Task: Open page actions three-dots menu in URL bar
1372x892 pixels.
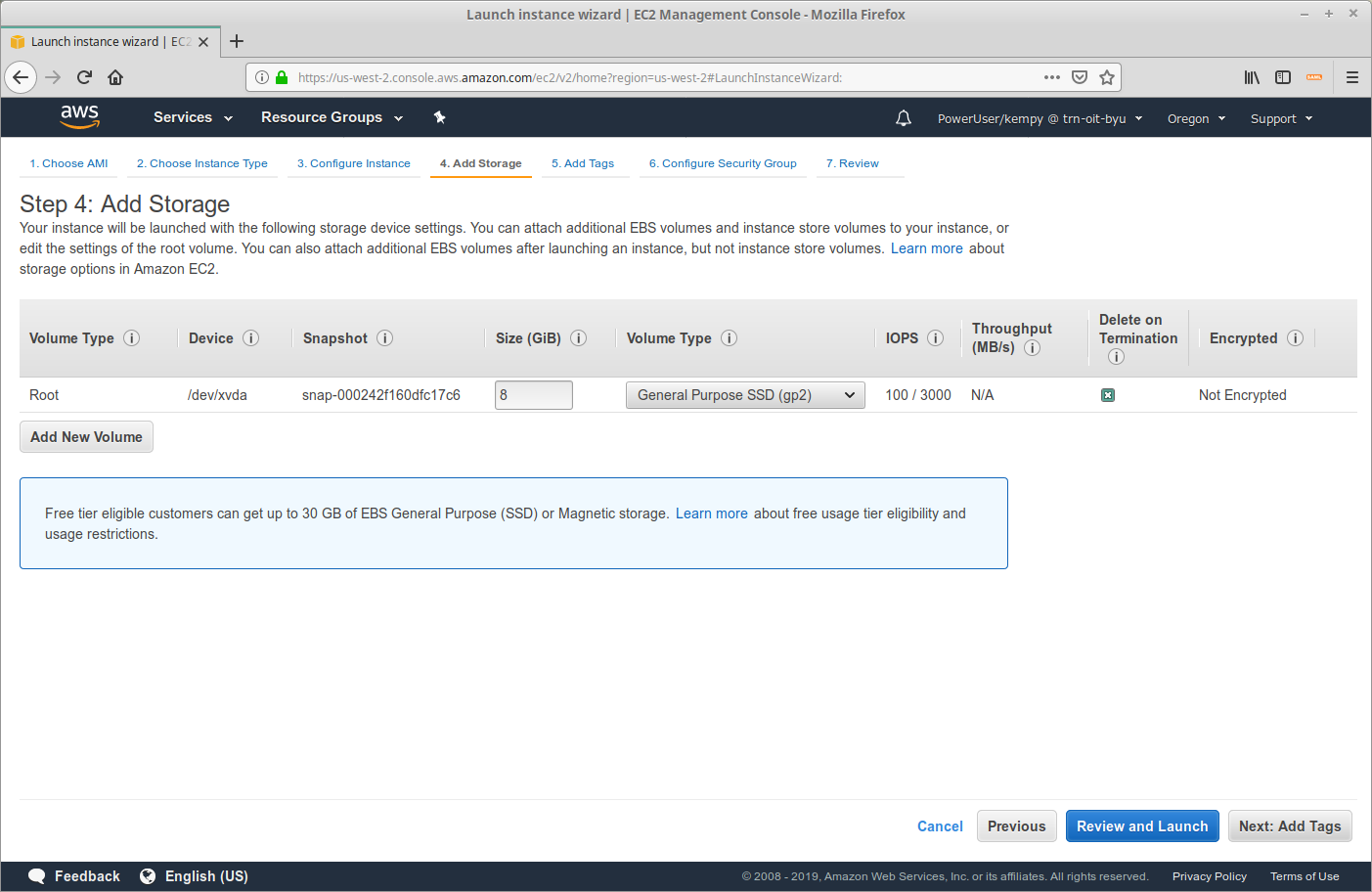Action: [1052, 77]
